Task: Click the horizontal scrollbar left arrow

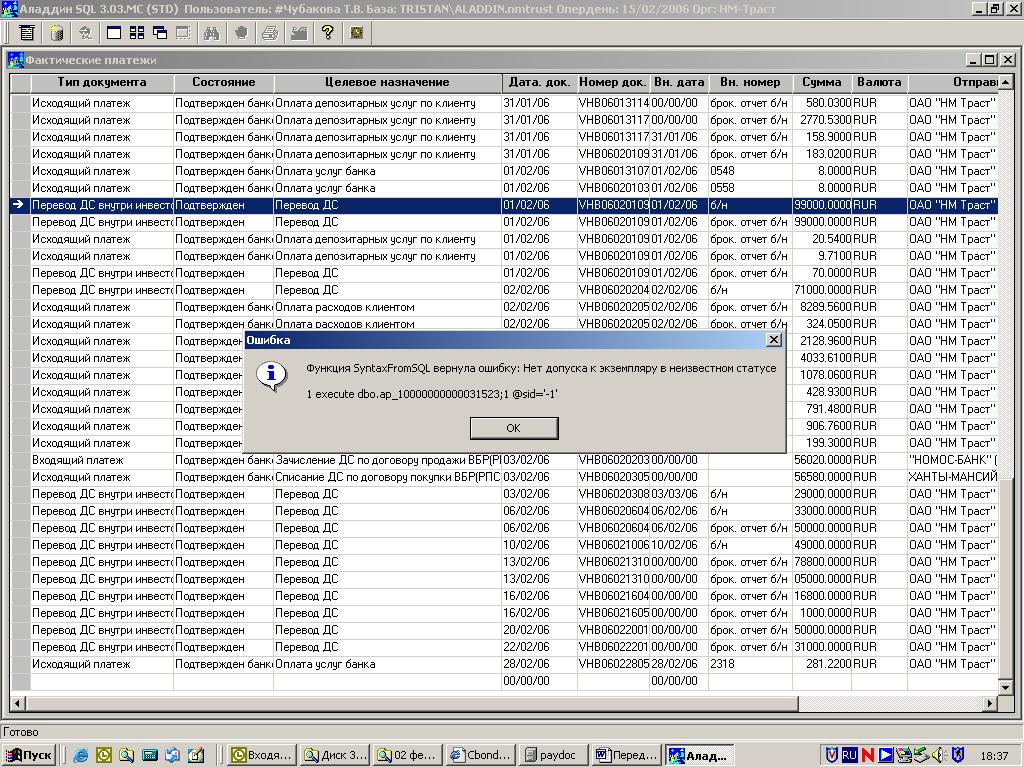Action: pos(18,703)
